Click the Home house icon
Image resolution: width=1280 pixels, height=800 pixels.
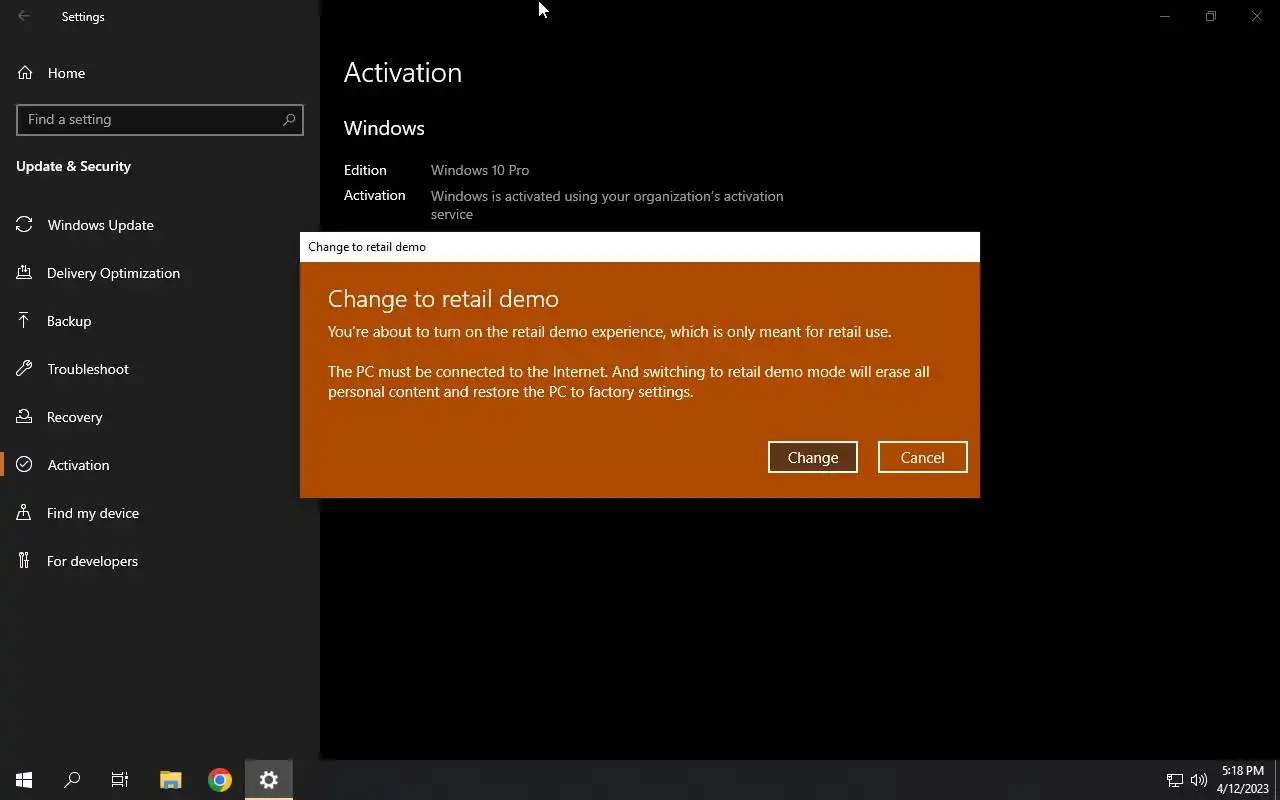coord(25,73)
